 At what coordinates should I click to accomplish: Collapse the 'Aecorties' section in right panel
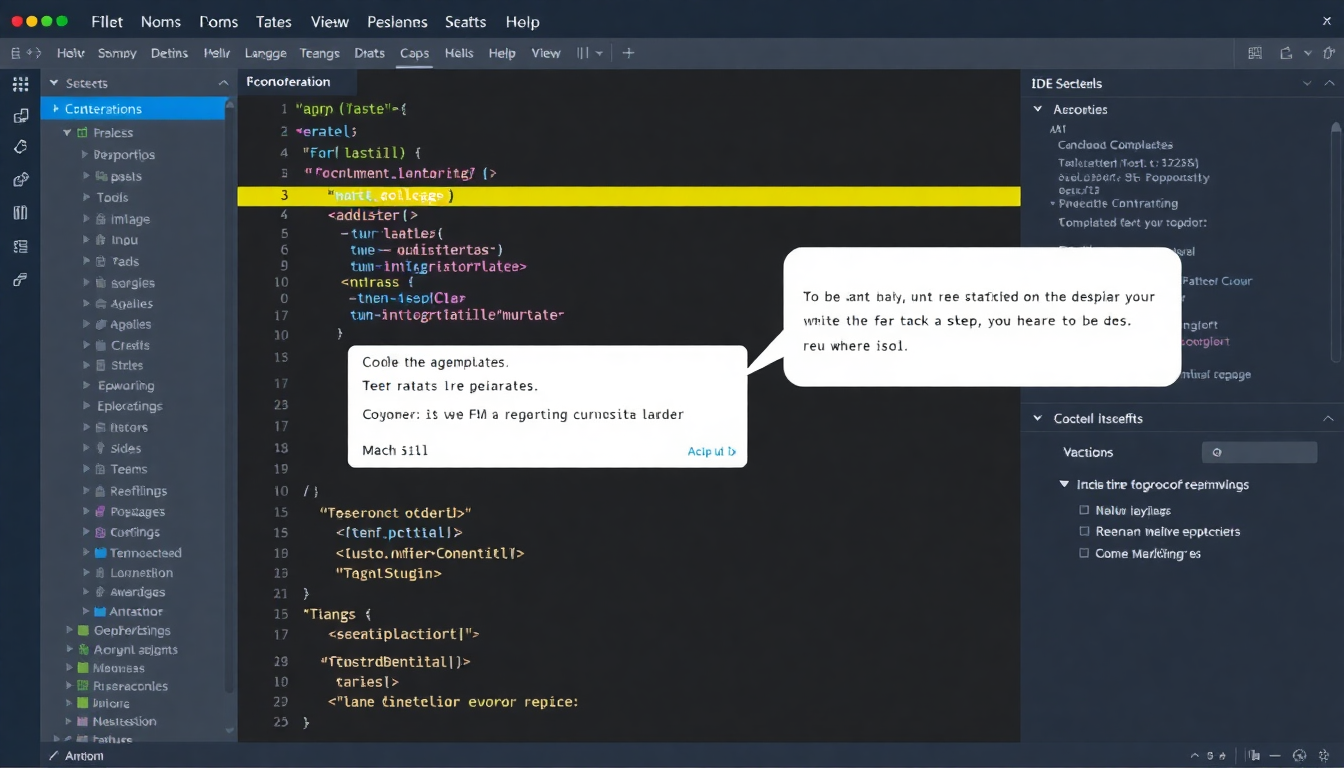tap(1038, 109)
